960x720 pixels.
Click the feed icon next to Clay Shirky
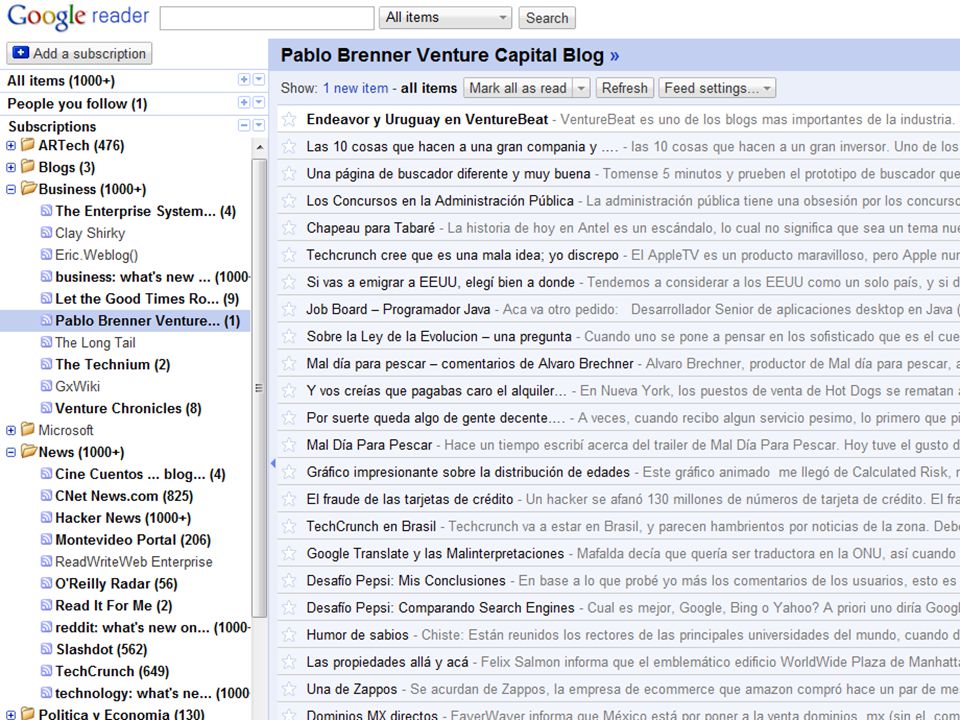pyautogui.click(x=46, y=233)
